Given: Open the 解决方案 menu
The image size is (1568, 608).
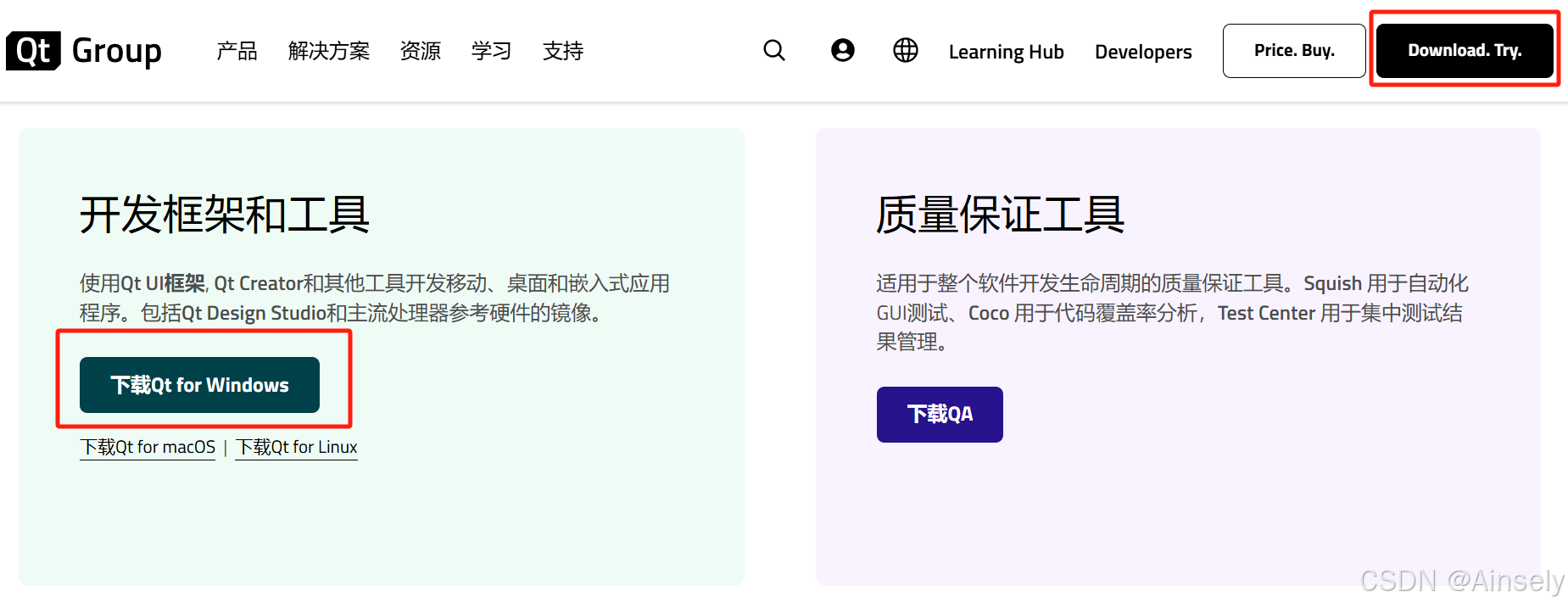Looking at the screenshot, I should click(329, 51).
